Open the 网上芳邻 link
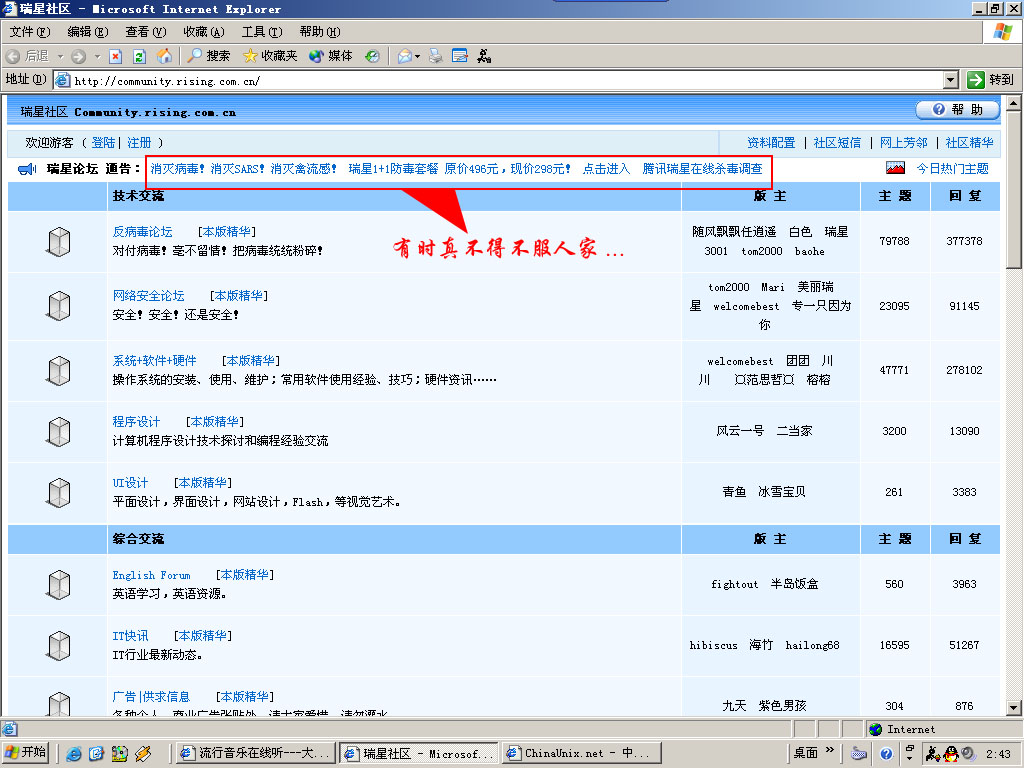1024x768 pixels. 903,142
